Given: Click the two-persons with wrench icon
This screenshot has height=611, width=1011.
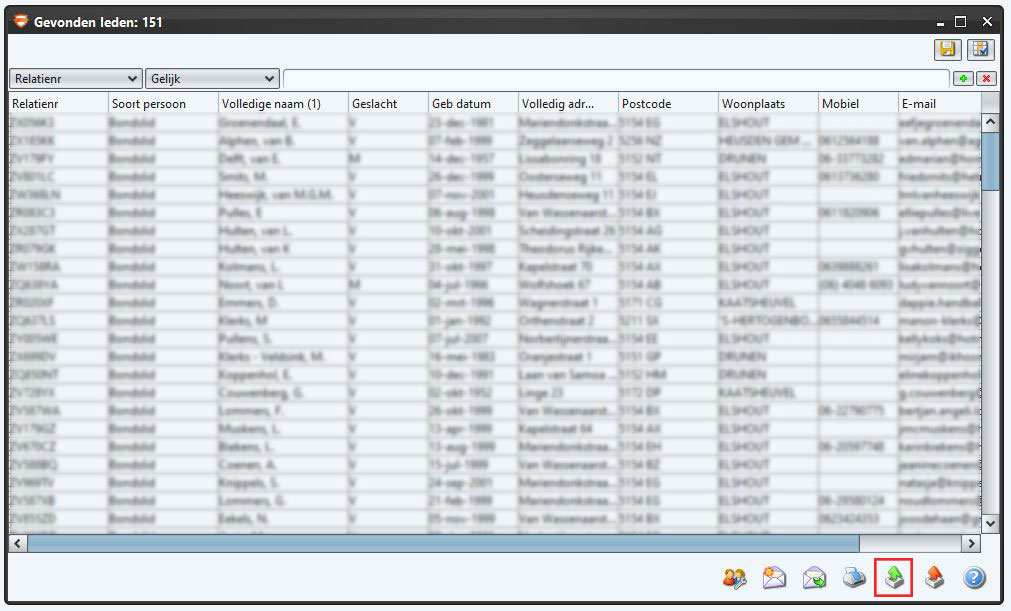Looking at the screenshot, I should pyautogui.click(x=735, y=578).
